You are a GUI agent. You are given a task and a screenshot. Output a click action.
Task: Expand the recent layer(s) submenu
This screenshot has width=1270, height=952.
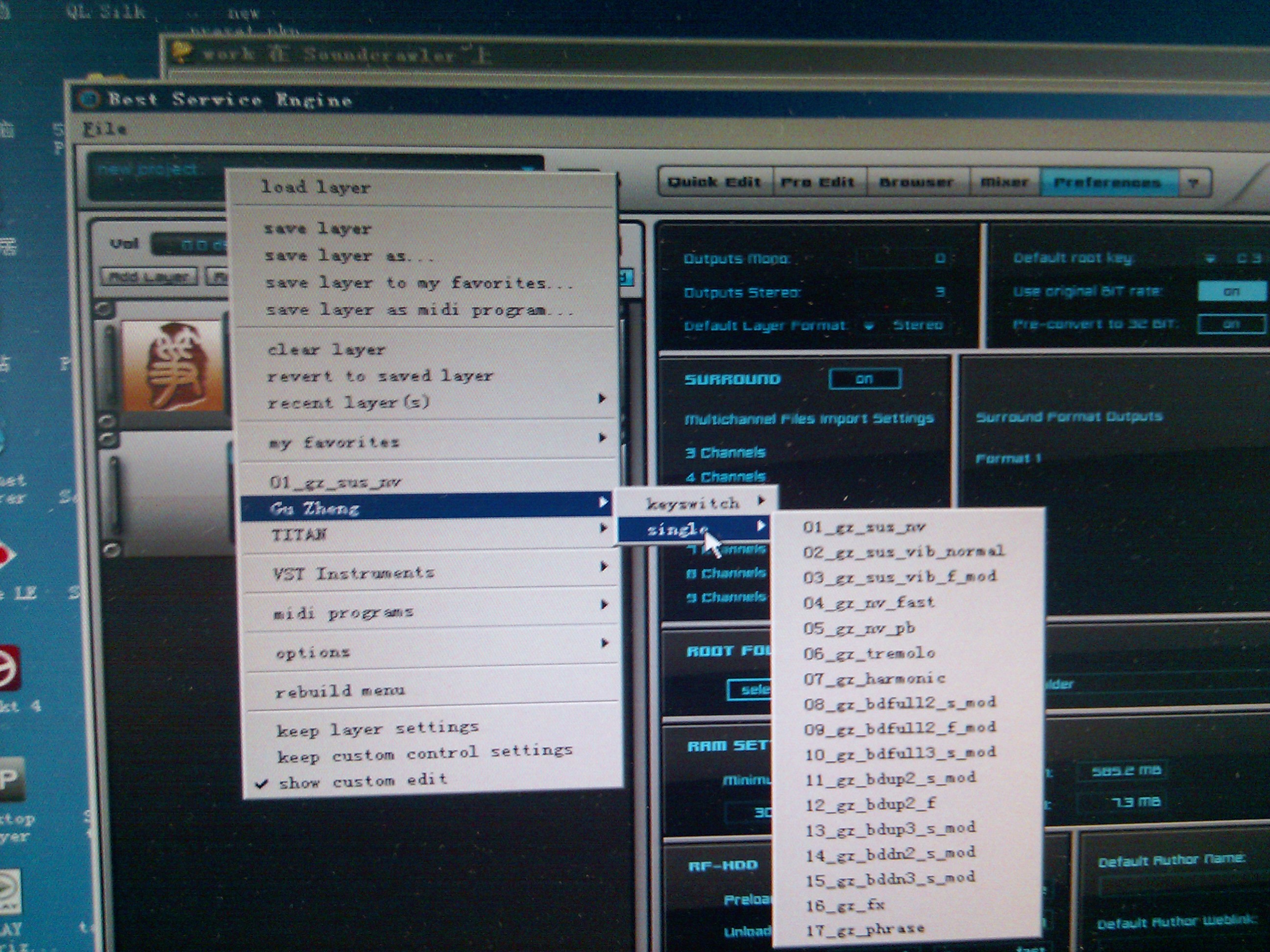(x=428, y=402)
